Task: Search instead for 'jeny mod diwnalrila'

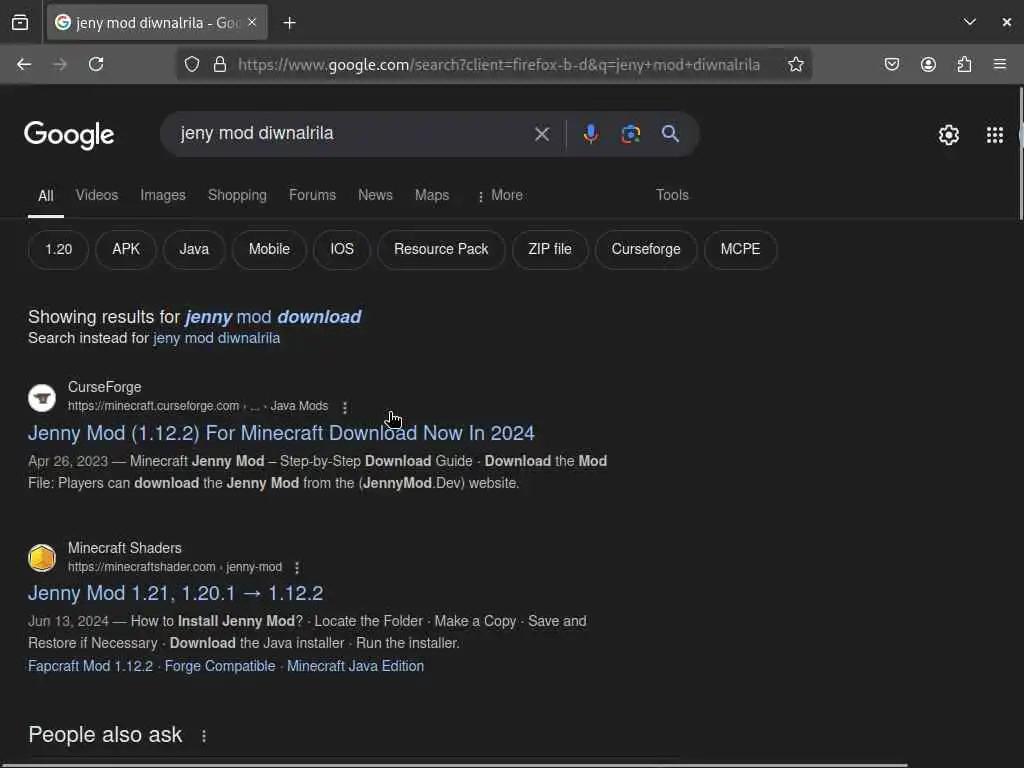Action: [216, 338]
